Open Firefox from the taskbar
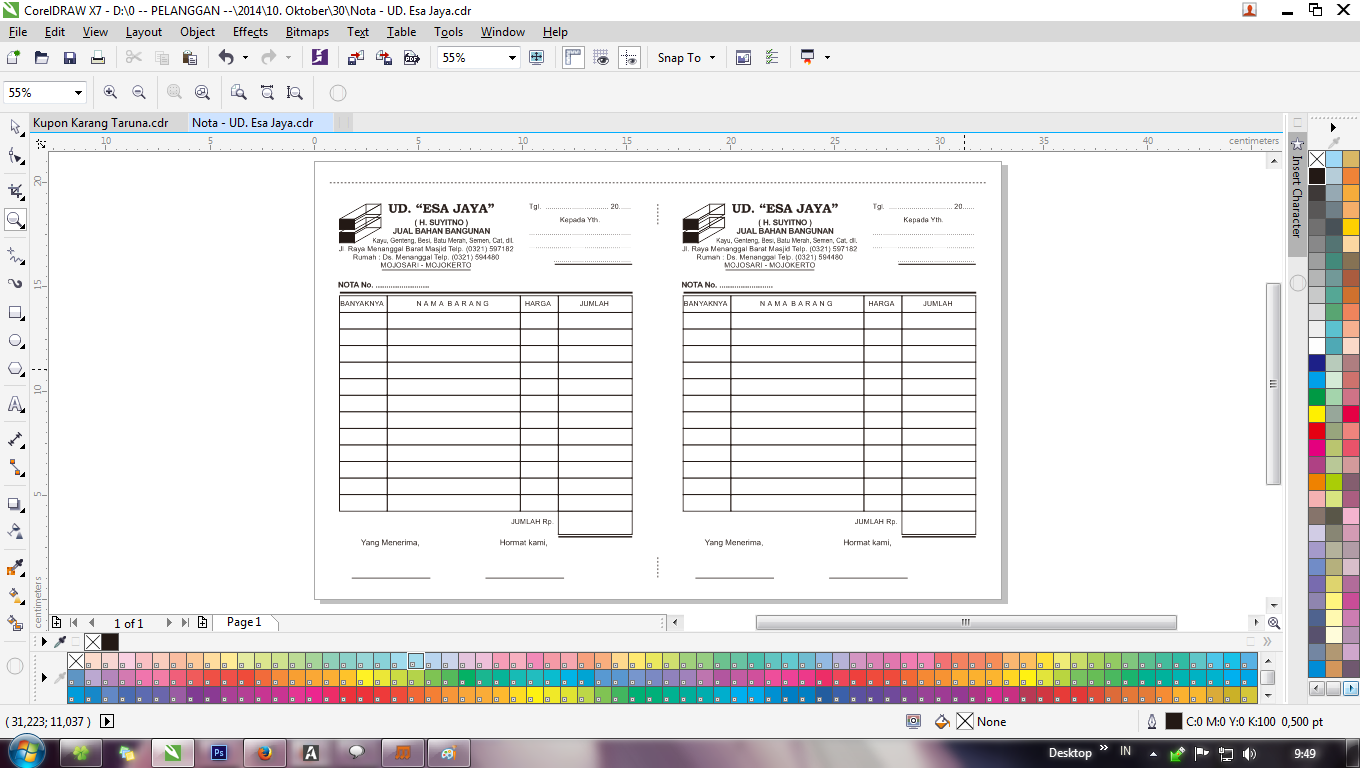 tap(265, 752)
